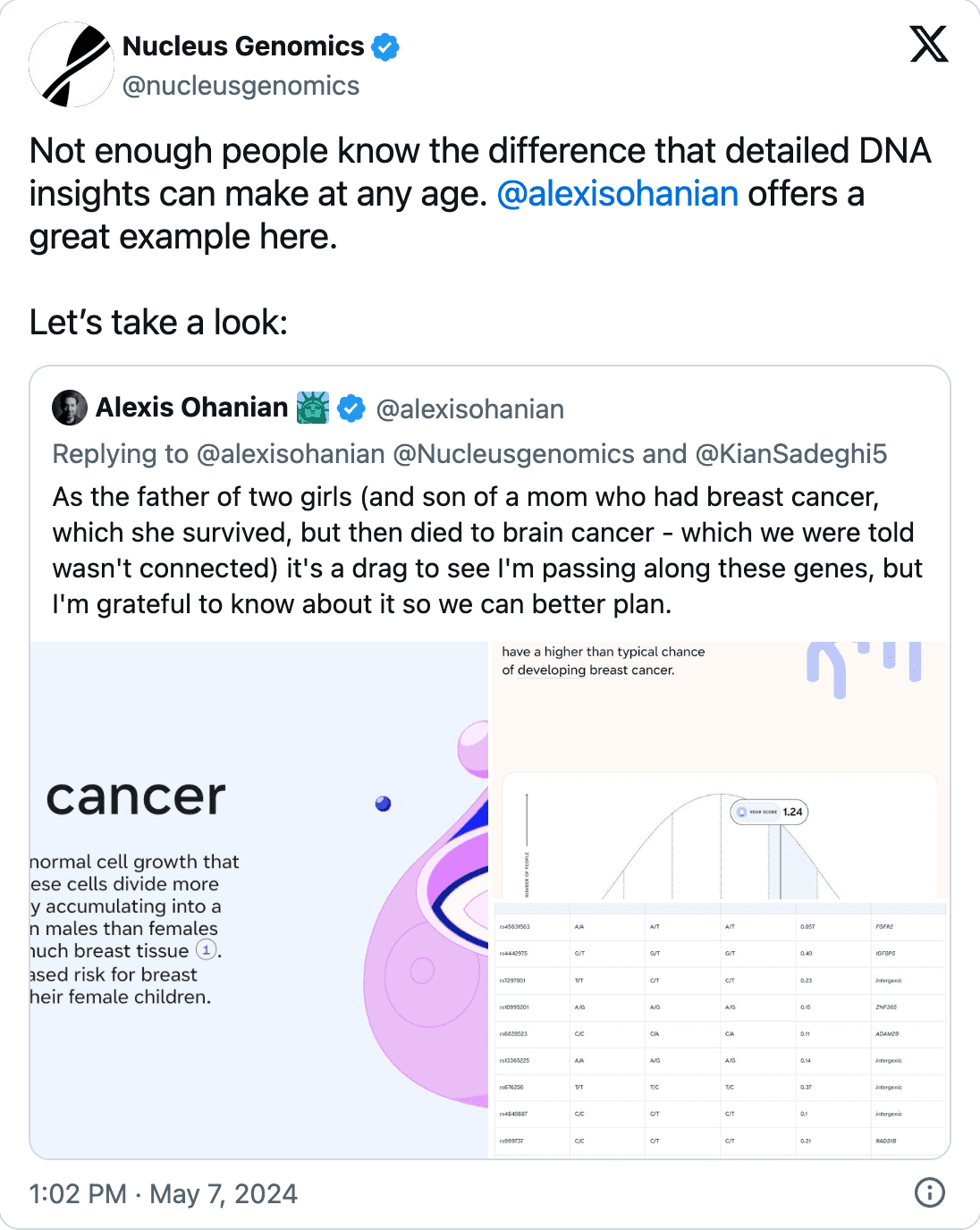The width and height of the screenshot is (980, 1230).
Task: Click the quoted @alexisohanian handle
Action: 470,409
